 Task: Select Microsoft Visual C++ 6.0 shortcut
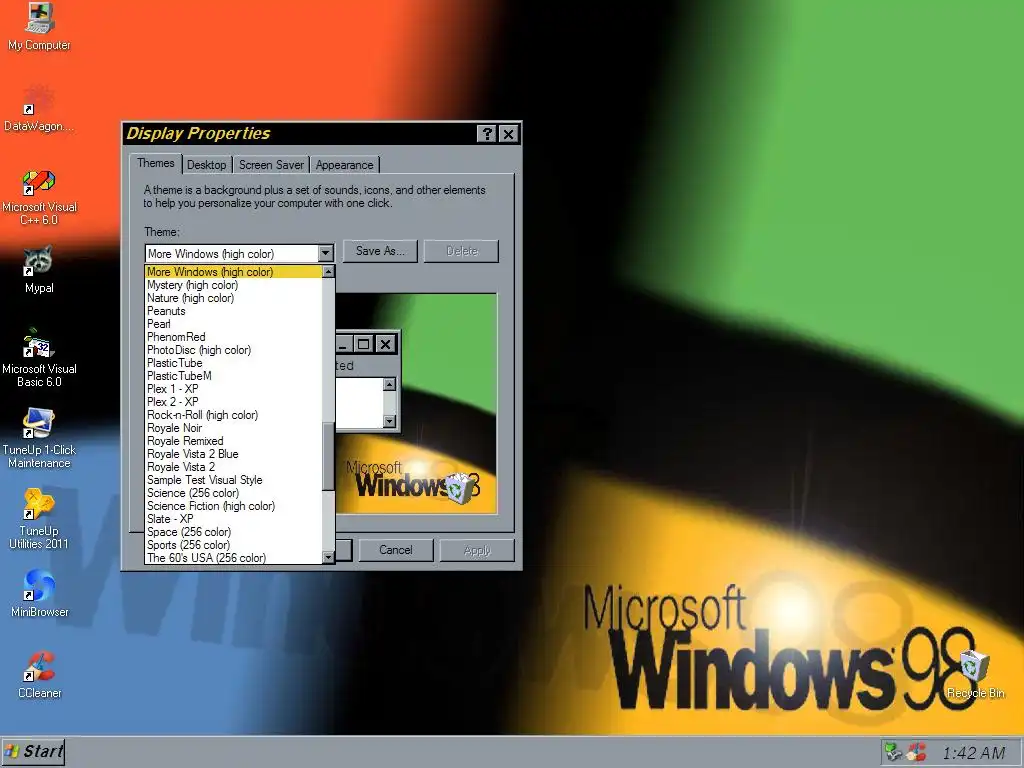coord(39,197)
